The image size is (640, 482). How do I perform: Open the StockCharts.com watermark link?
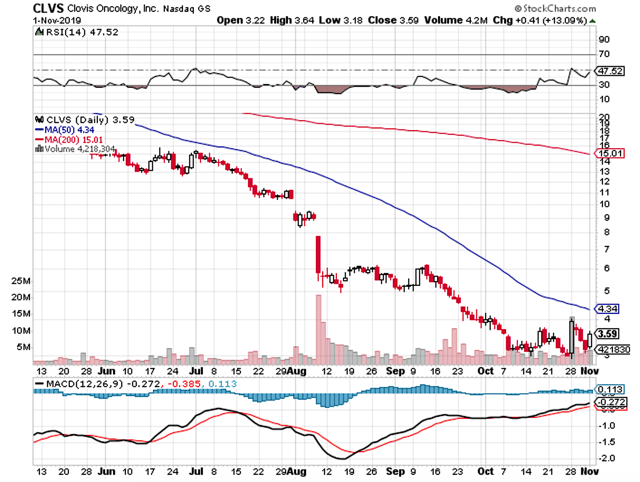pos(556,8)
